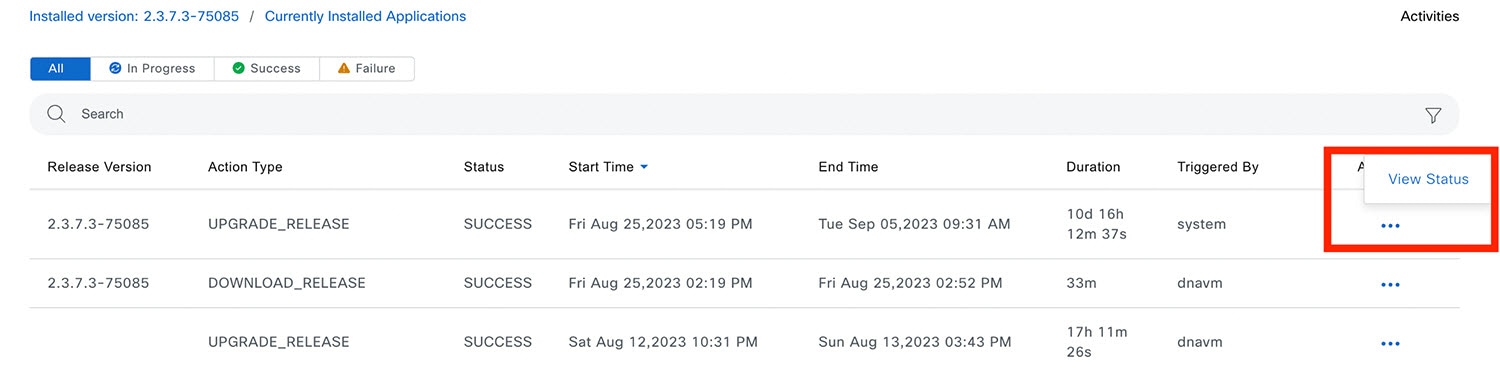
Task: Open actions menu for first UPGRADE_RELEASE row
Action: point(1390,225)
